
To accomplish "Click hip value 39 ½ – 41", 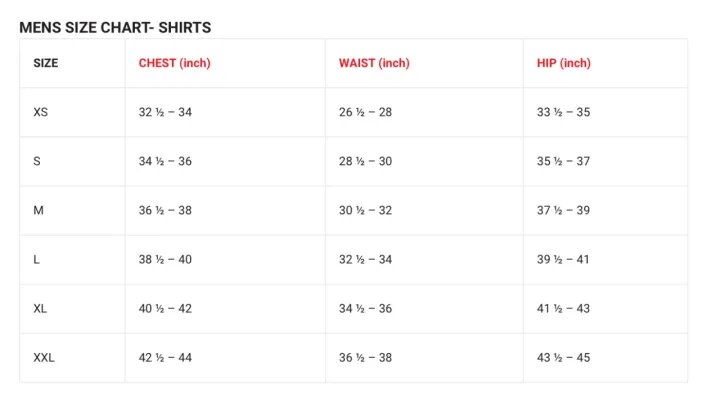I will (563, 259).
